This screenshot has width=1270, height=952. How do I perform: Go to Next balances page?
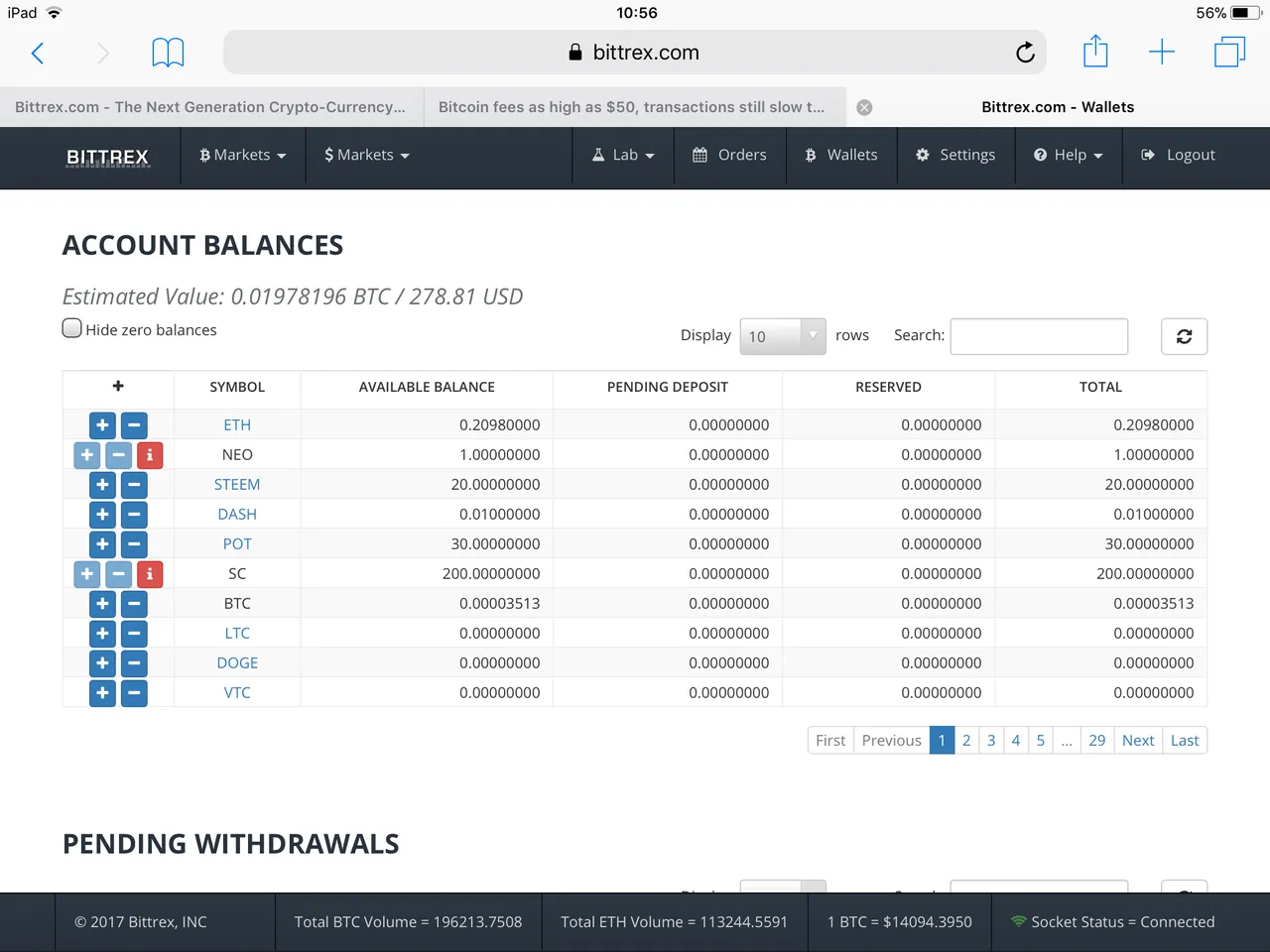coord(1138,741)
